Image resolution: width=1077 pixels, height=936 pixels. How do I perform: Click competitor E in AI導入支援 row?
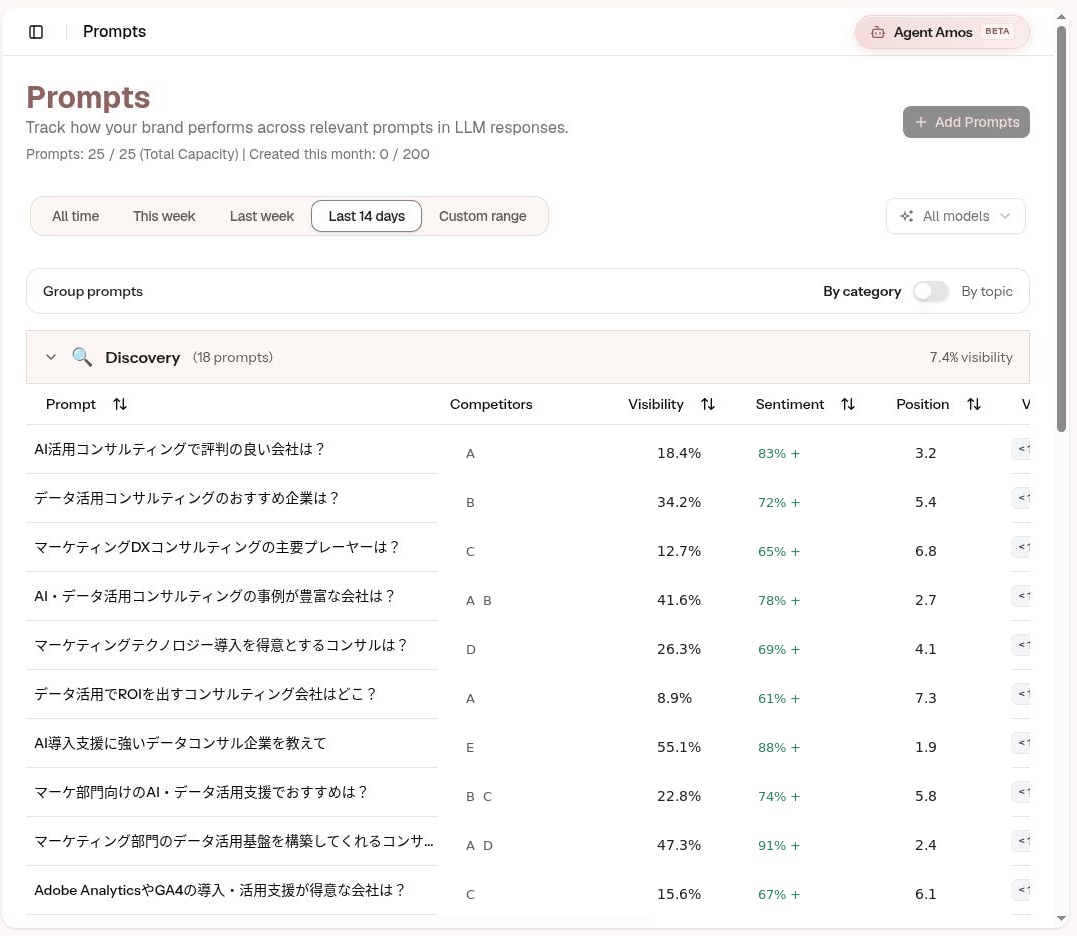tap(470, 748)
